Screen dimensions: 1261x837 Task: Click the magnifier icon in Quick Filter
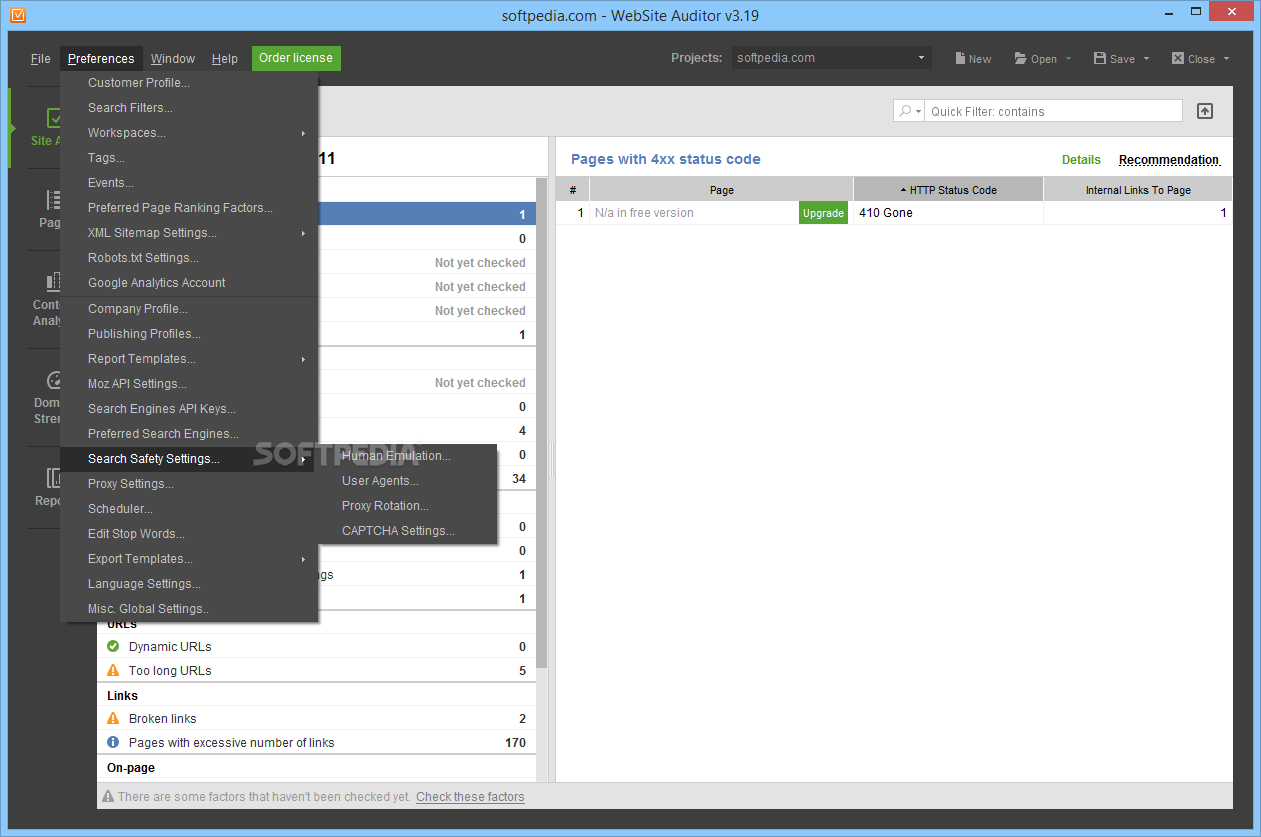coord(905,111)
